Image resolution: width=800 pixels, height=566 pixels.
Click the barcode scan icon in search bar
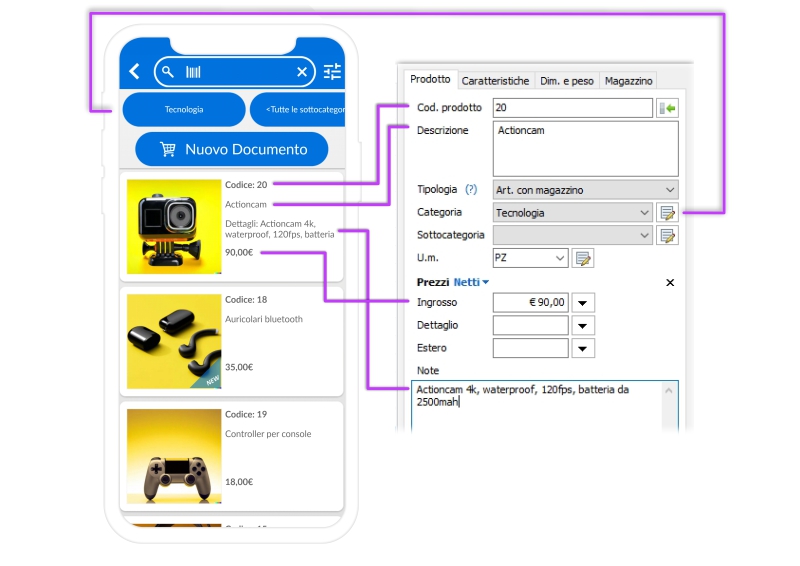193,72
